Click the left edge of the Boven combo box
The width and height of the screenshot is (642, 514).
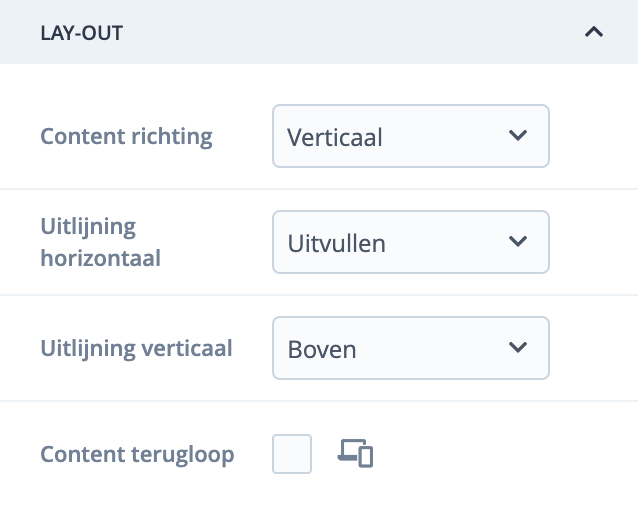click(x=278, y=348)
